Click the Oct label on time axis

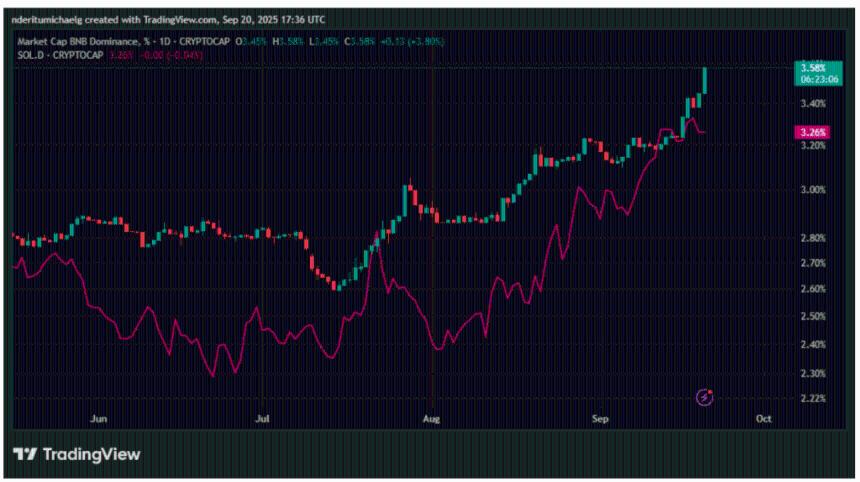pyautogui.click(x=763, y=421)
